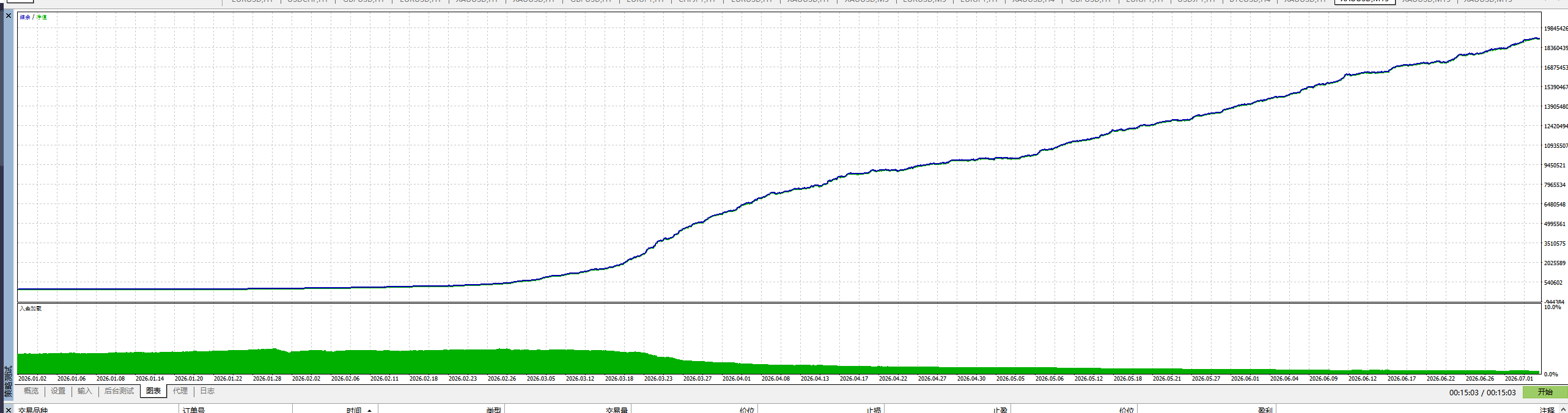Image resolution: width=1568 pixels, height=413 pixels.
Task: Open the 概览 overview tab
Action: coord(31,391)
